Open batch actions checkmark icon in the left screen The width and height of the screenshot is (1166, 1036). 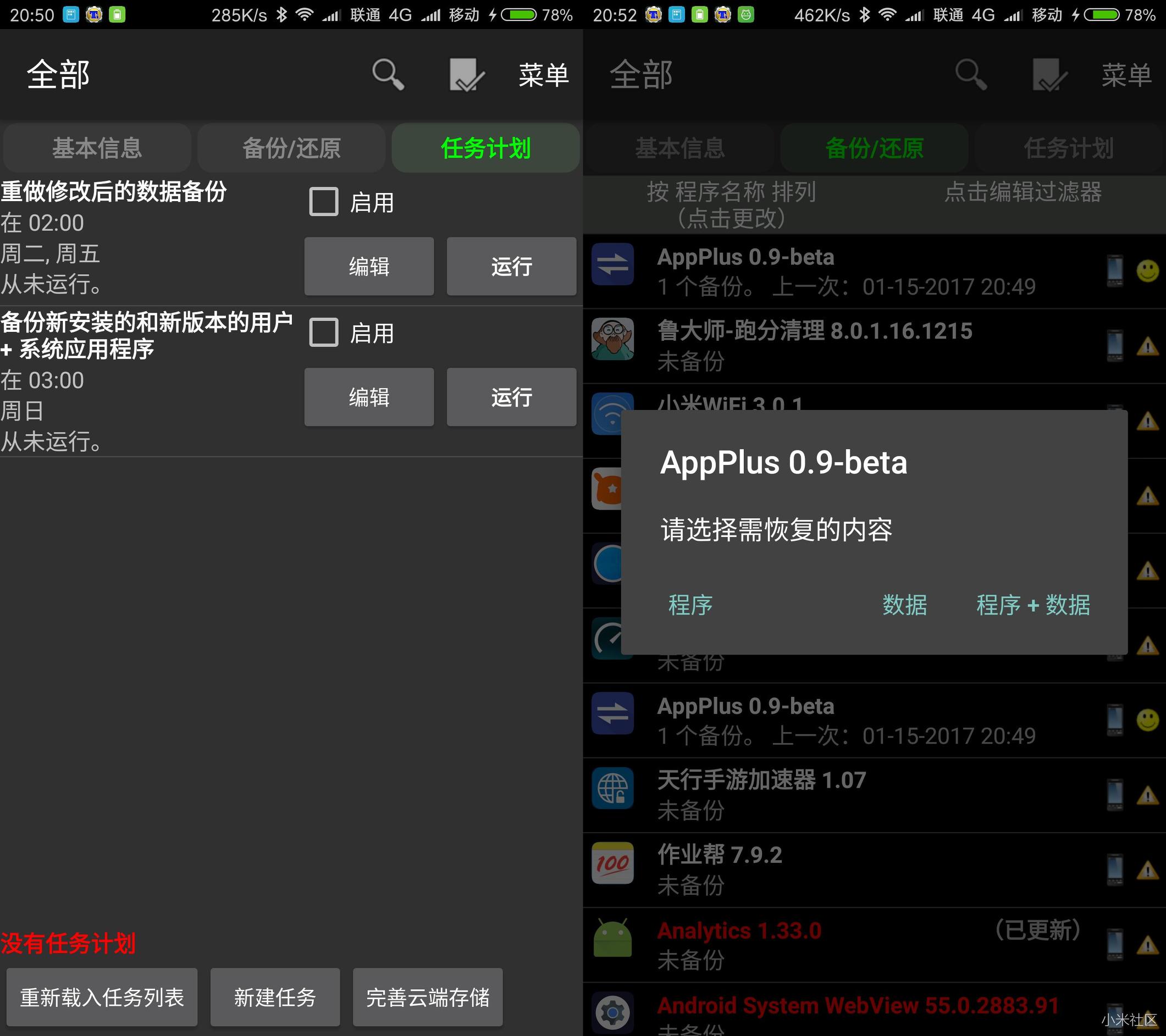pos(467,75)
